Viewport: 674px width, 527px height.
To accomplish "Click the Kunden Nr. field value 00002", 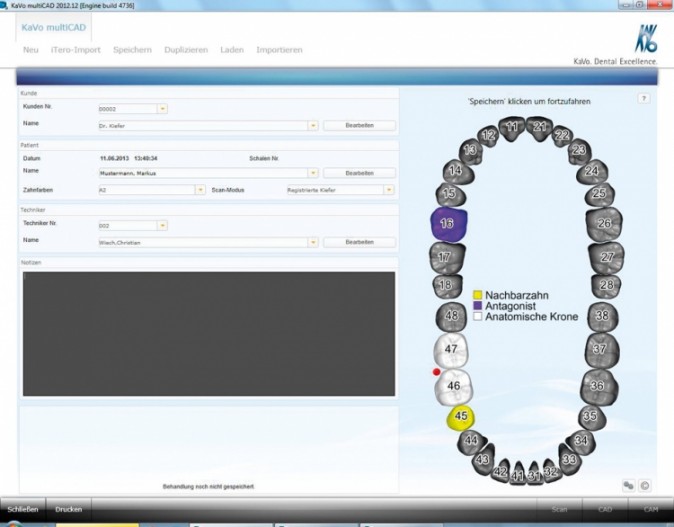I will coord(128,109).
